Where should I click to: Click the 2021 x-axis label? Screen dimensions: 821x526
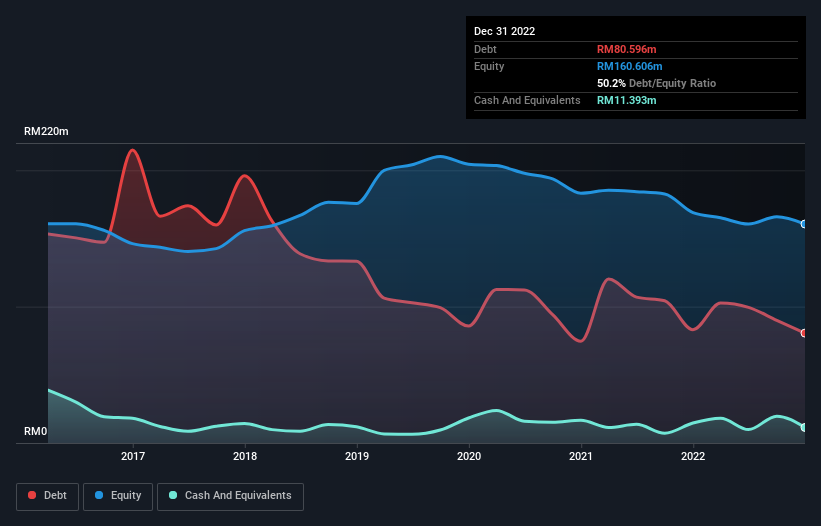tap(581, 456)
